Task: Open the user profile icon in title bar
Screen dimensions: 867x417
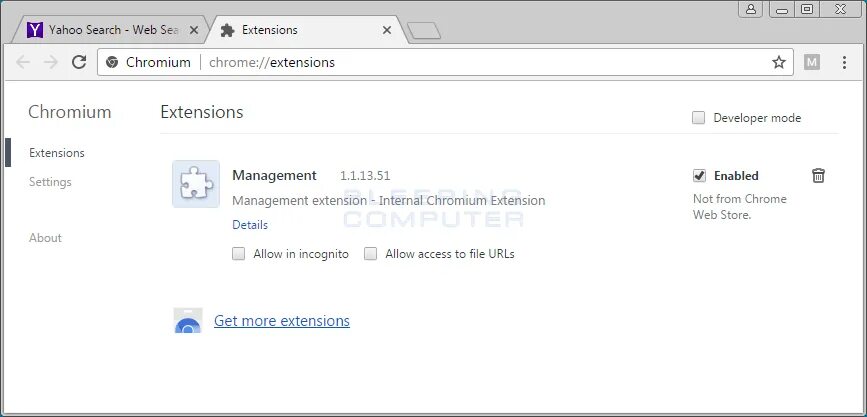Action: click(x=750, y=9)
